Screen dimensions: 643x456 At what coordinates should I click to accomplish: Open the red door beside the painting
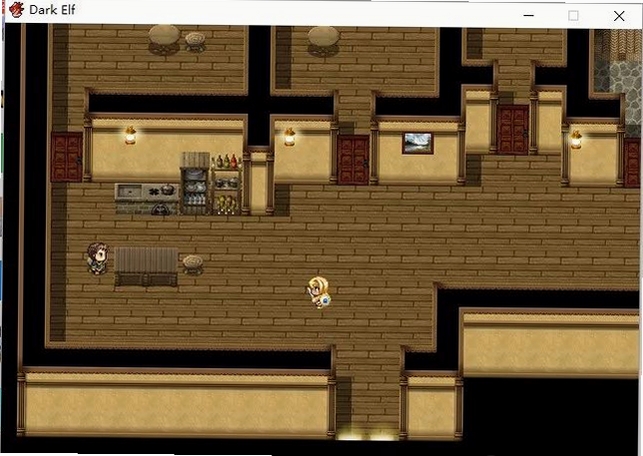[353, 160]
